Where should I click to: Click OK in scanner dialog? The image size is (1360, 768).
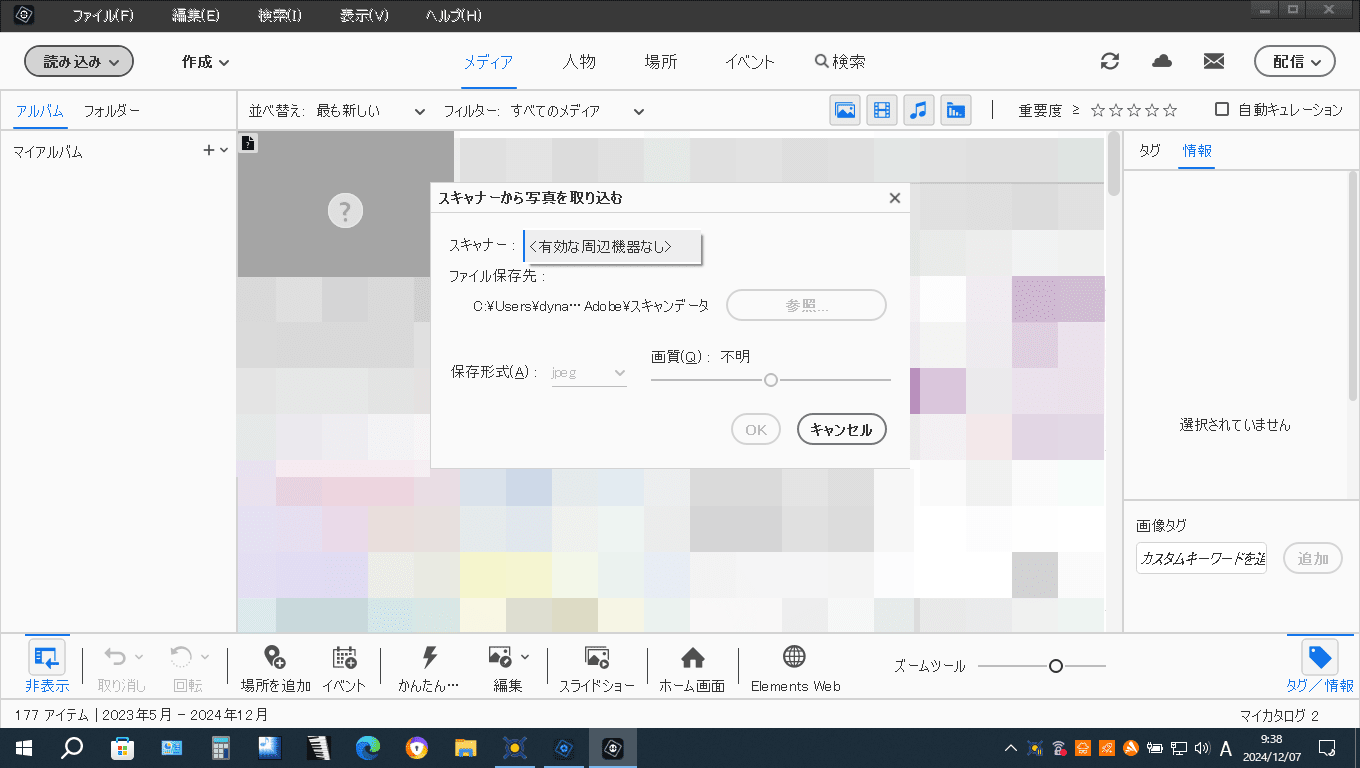coord(756,430)
